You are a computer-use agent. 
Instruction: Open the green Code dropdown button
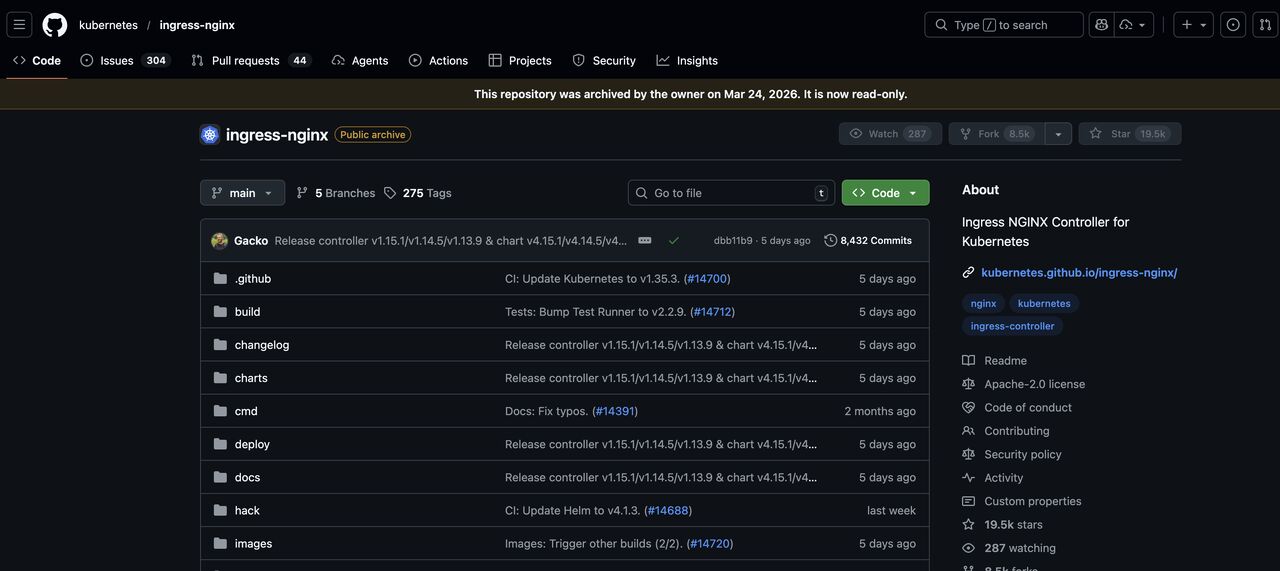pos(885,193)
